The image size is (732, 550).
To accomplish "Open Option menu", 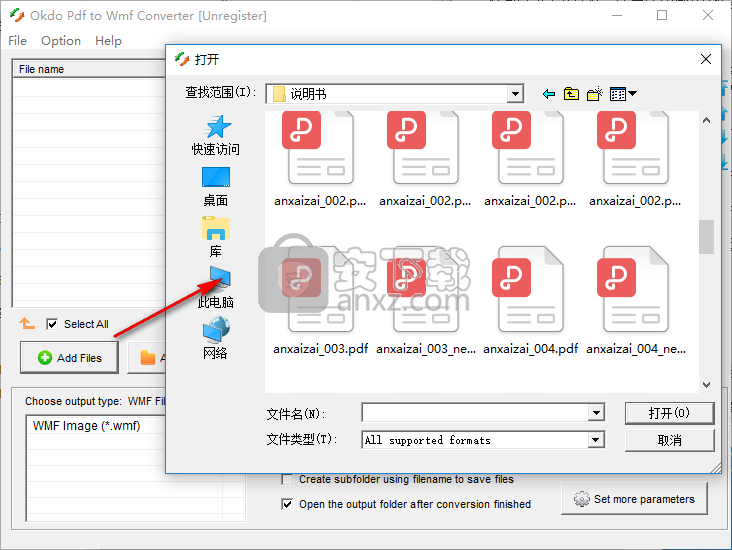I will 61,41.
